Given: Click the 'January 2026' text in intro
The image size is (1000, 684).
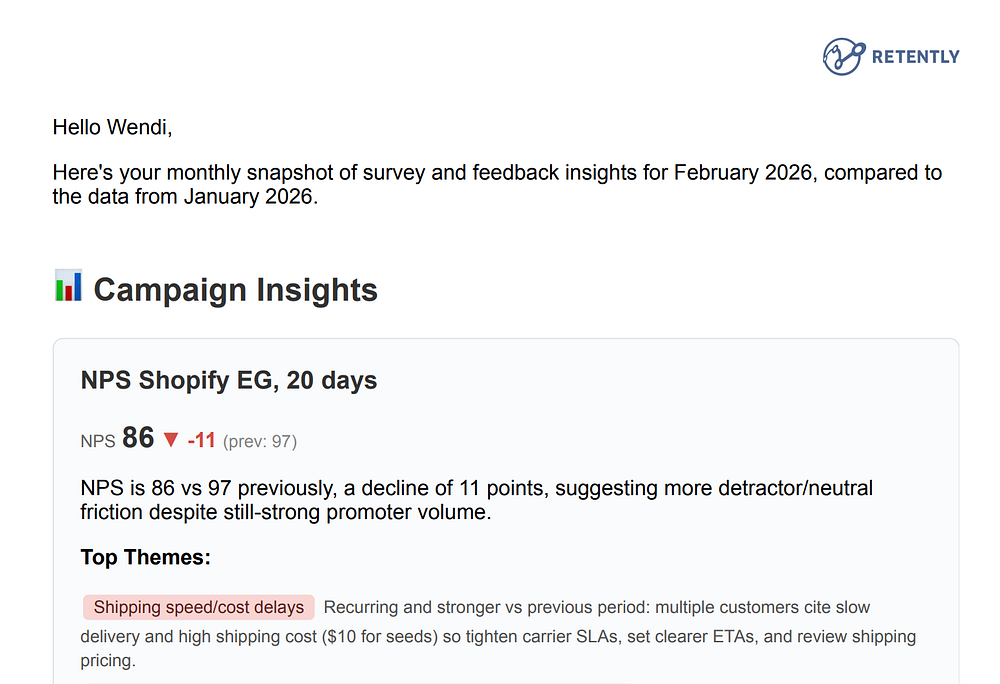Looking at the screenshot, I should click(x=249, y=197).
